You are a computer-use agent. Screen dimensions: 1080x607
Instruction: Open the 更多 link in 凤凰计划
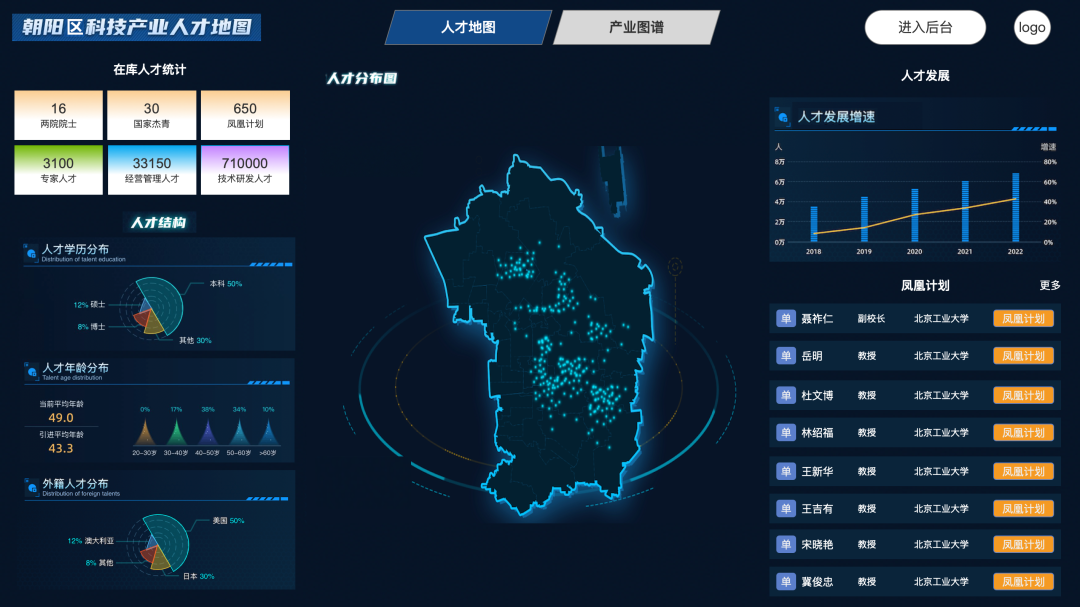click(1049, 285)
